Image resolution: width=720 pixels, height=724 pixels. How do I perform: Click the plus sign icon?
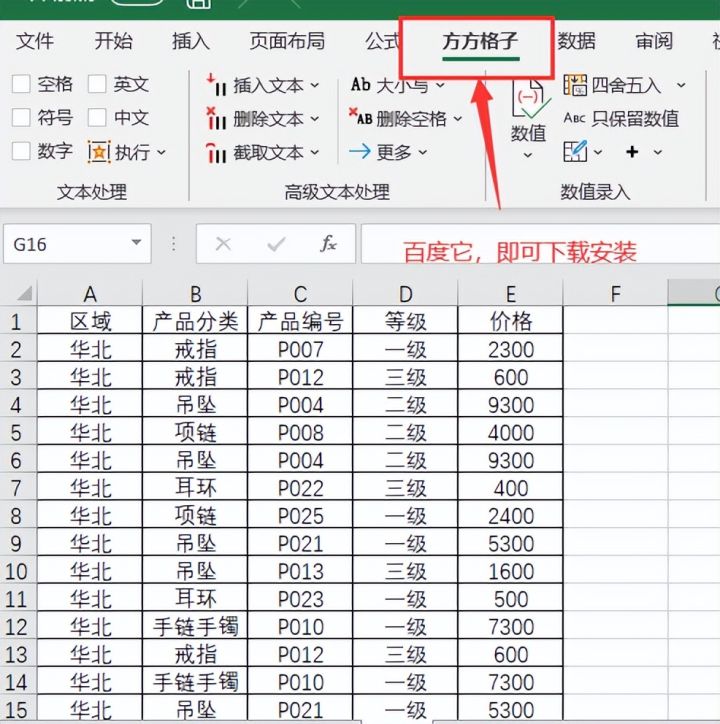[x=632, y=151]
